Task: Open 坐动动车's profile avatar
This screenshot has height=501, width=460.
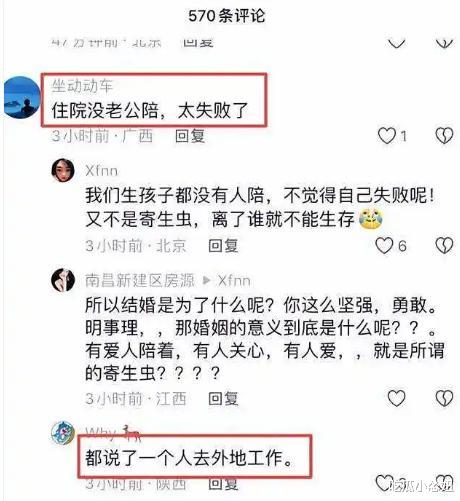Action: click(22, 97)
